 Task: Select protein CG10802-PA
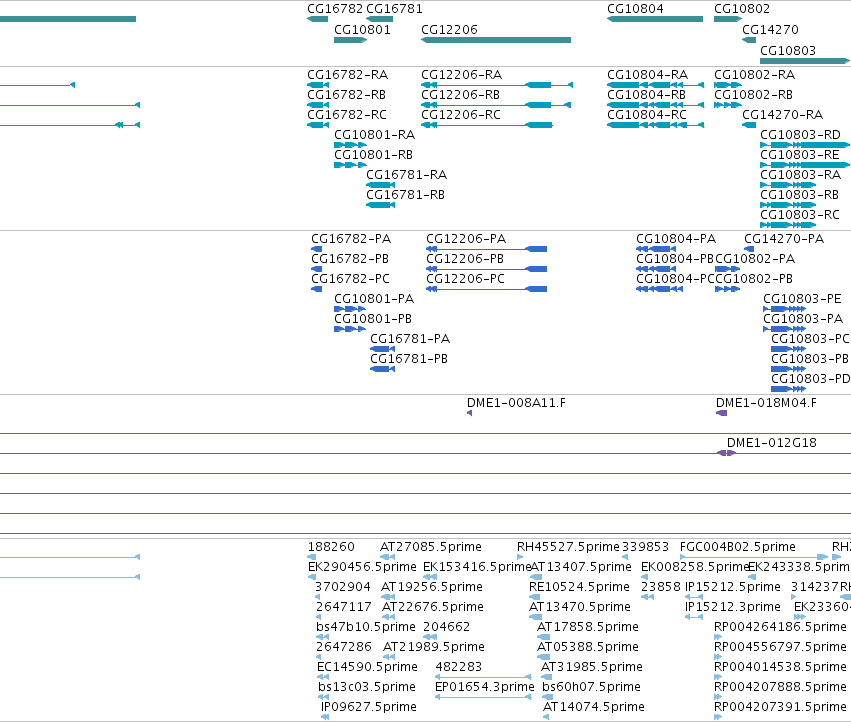click(755, 259)
